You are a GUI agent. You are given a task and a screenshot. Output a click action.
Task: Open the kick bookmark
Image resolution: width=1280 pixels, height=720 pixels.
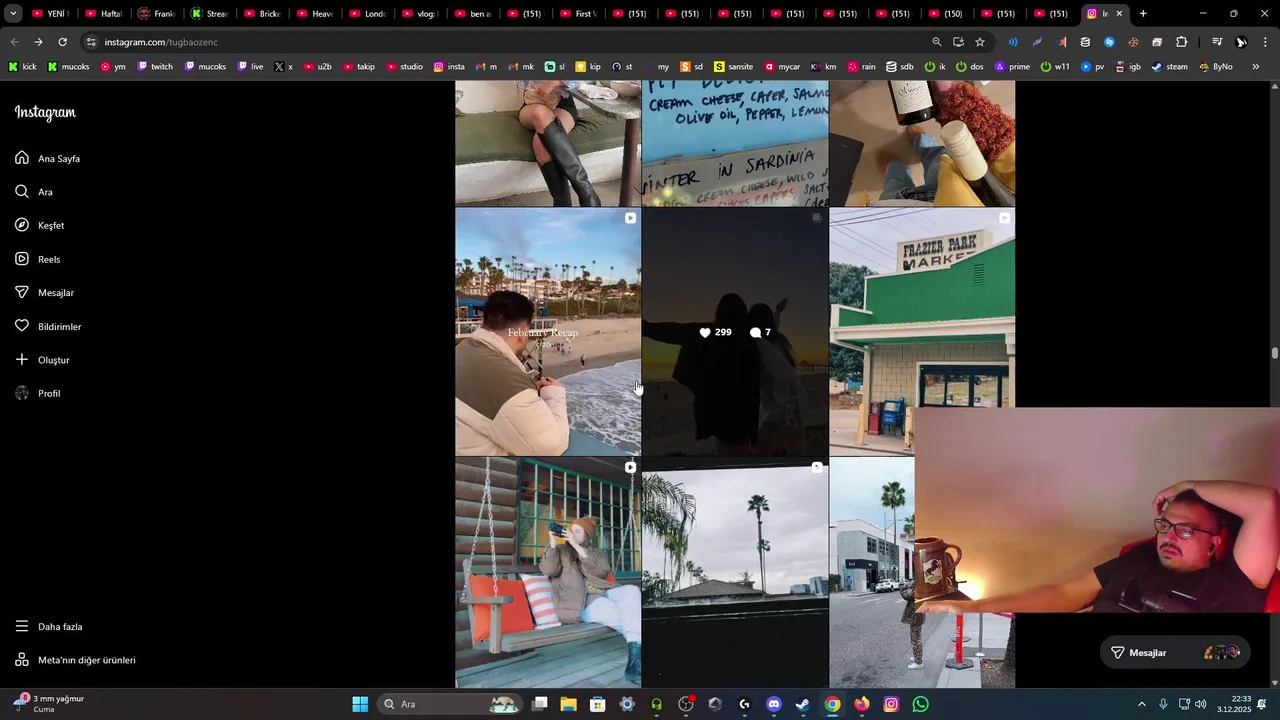pyautogui.click(x=22, y=67)
